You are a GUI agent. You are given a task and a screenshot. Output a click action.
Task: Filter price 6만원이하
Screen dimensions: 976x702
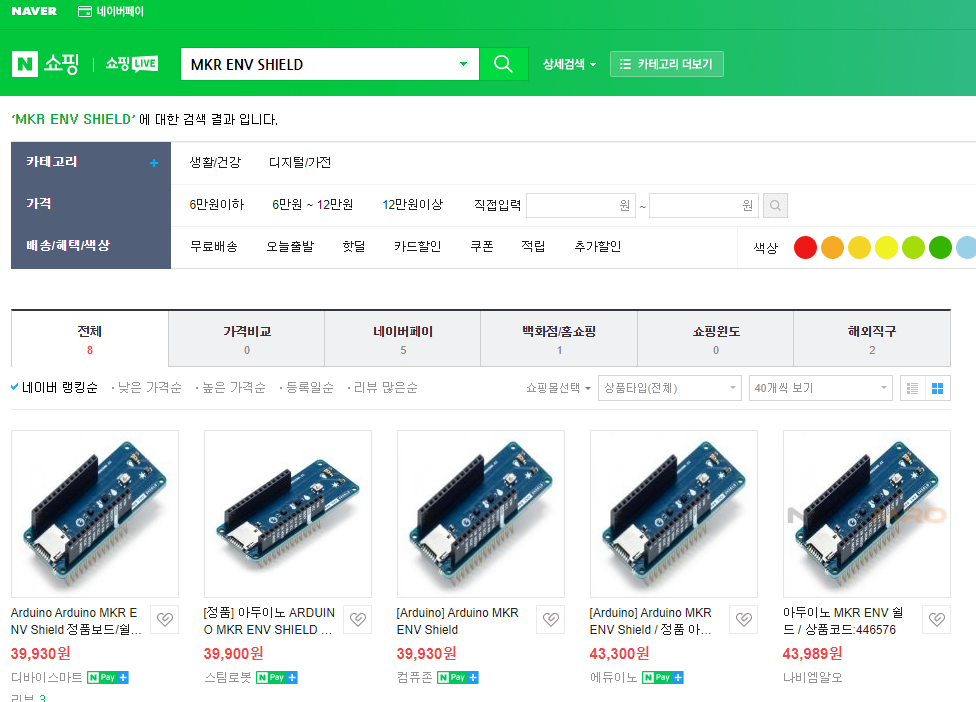coord(217,205)
